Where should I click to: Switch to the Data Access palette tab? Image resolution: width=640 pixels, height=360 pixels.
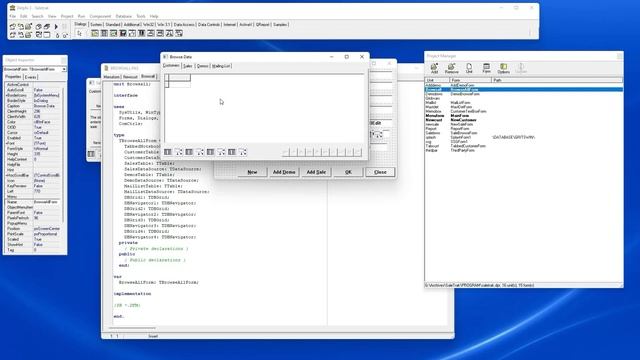184,24
